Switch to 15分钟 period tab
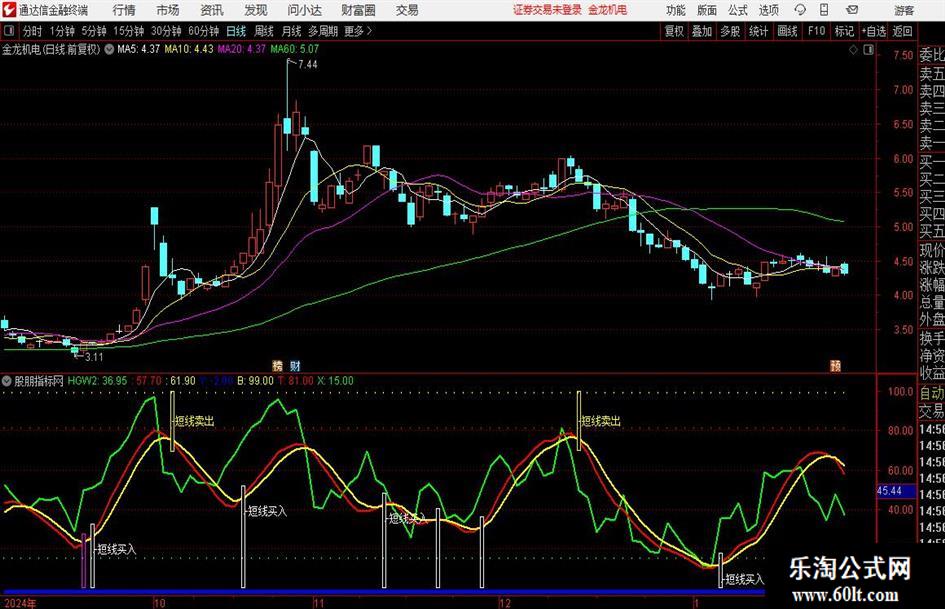Screen dimensions: 945x609 pyautogui.click(x=128, y=31)
